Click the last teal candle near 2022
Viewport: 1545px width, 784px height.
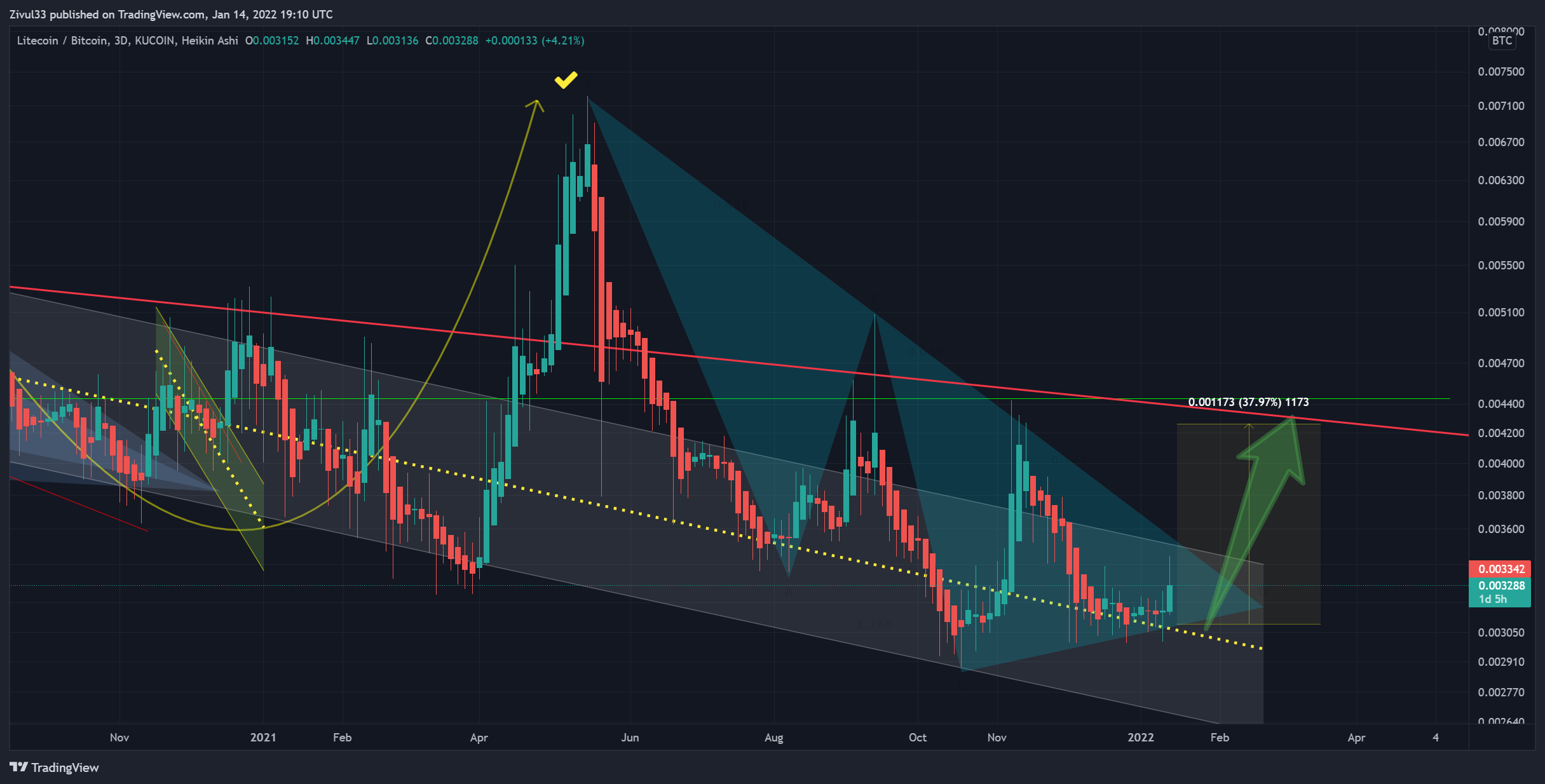click(1169, 597)
